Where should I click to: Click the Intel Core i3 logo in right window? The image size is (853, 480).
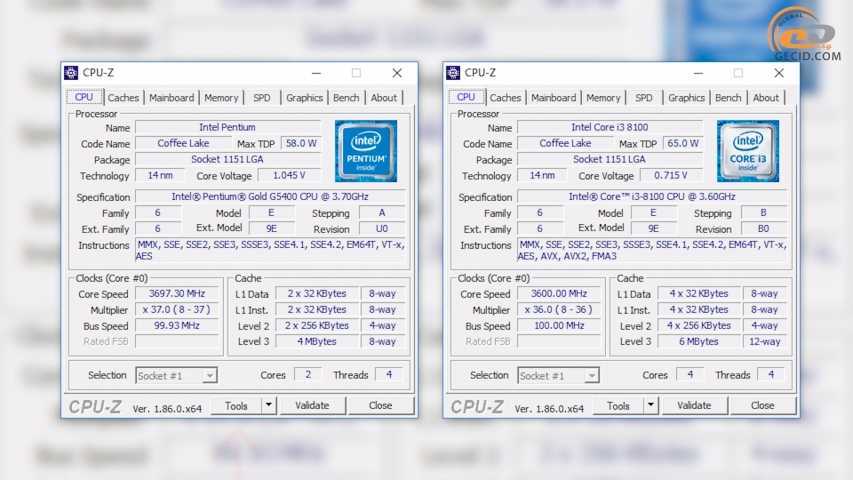pyautogui.click(x=748, y=151)
